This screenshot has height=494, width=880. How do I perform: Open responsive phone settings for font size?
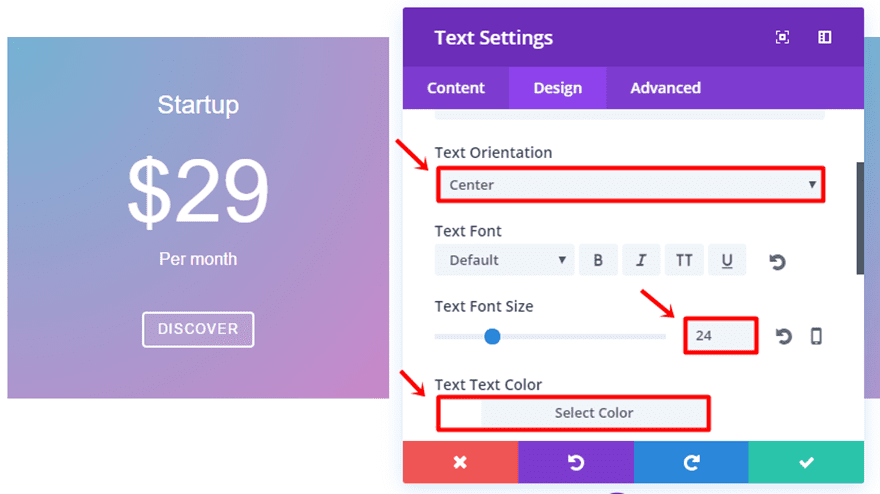coord(816,336)
